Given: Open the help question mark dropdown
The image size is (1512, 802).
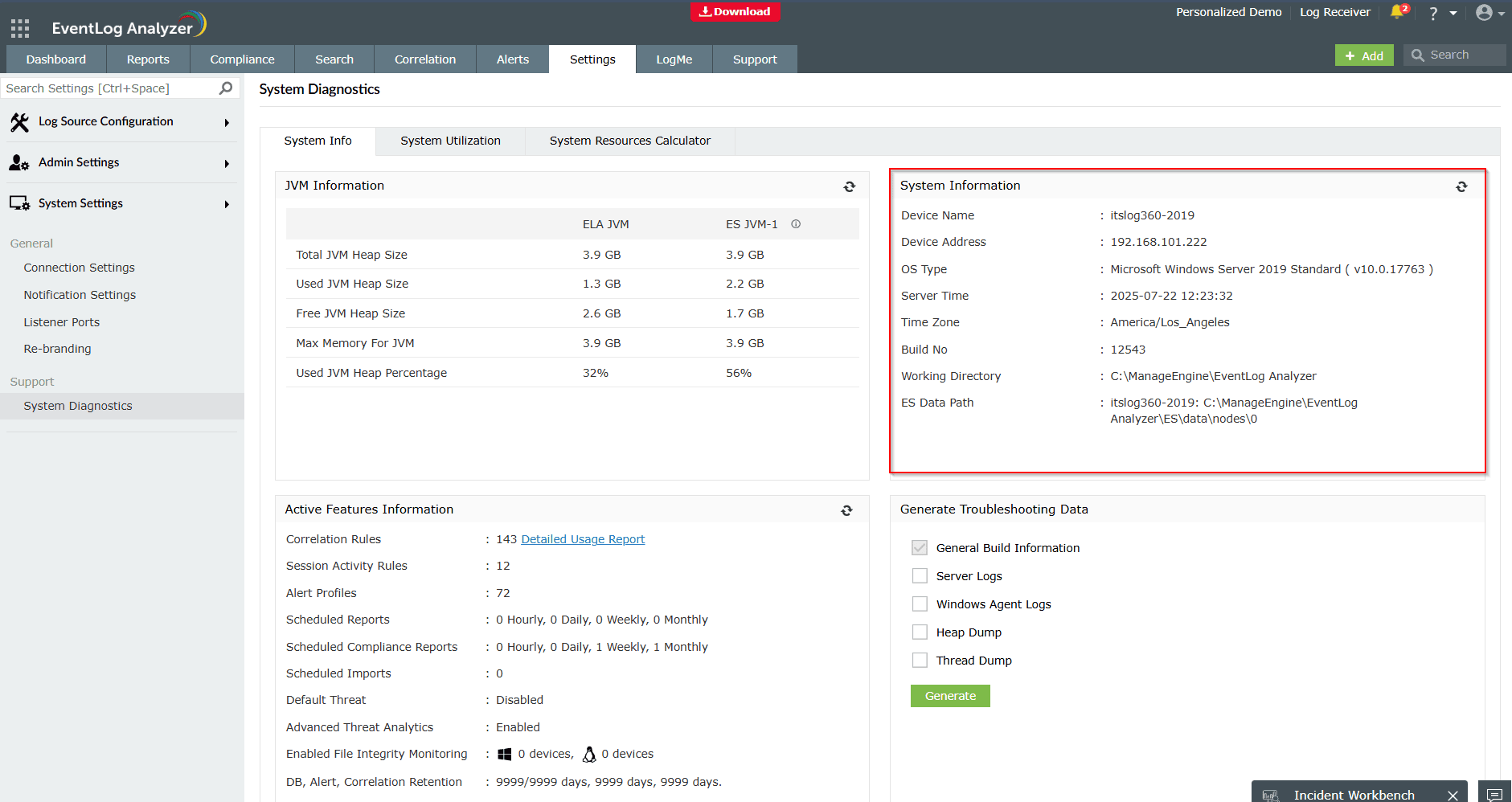Looking at the screenshot, I should 1441,13.
